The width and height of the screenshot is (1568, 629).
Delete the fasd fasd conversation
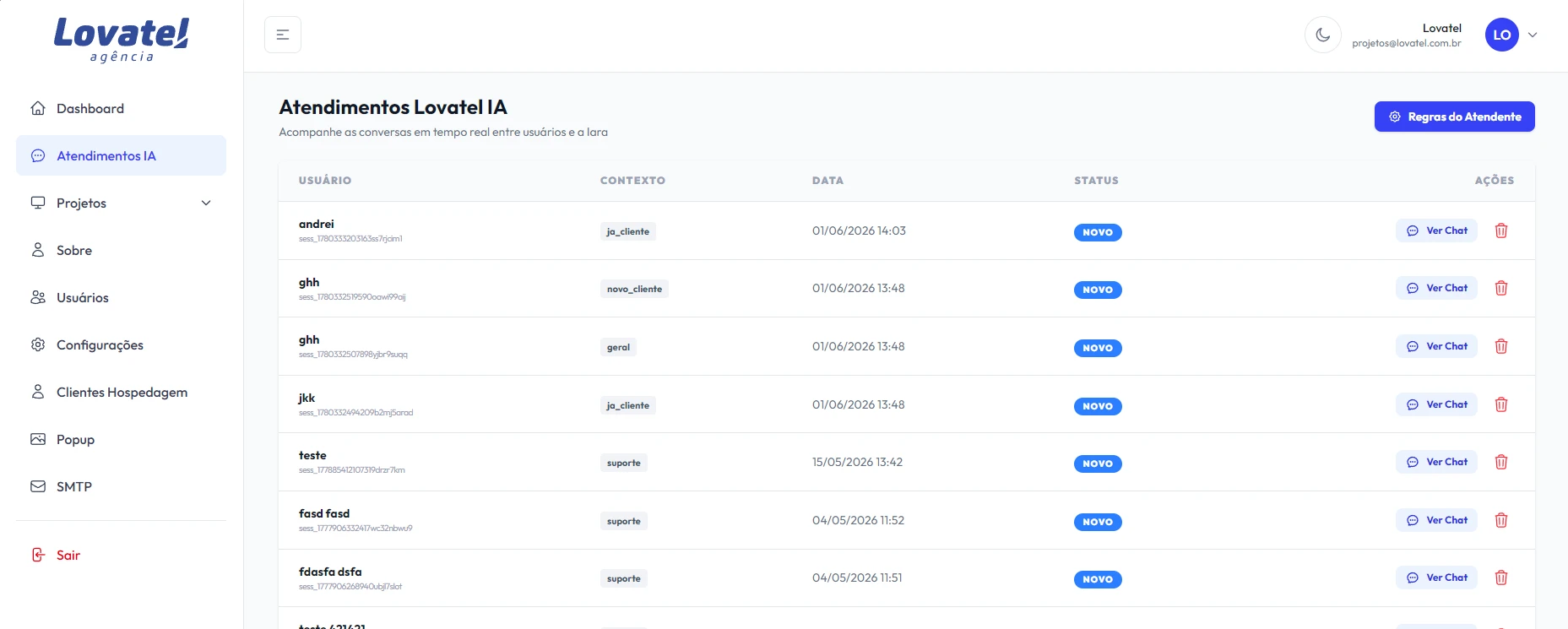coord(1501,520)
